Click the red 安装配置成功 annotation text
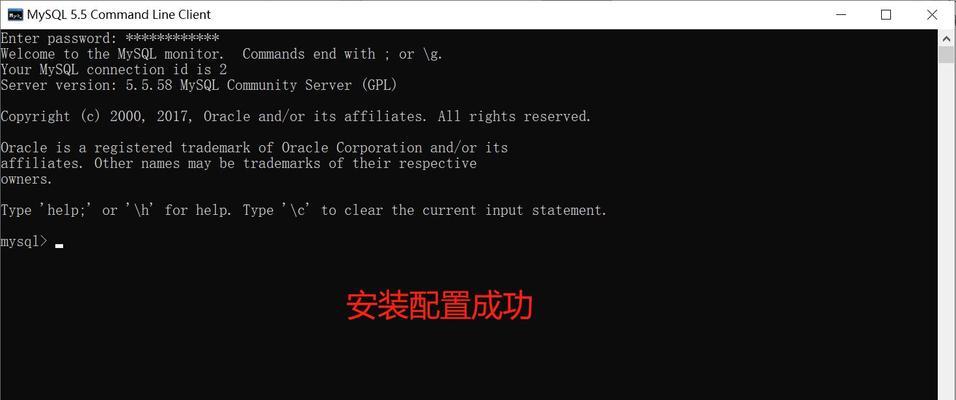956x400 pixels. [x=440, y=306]
